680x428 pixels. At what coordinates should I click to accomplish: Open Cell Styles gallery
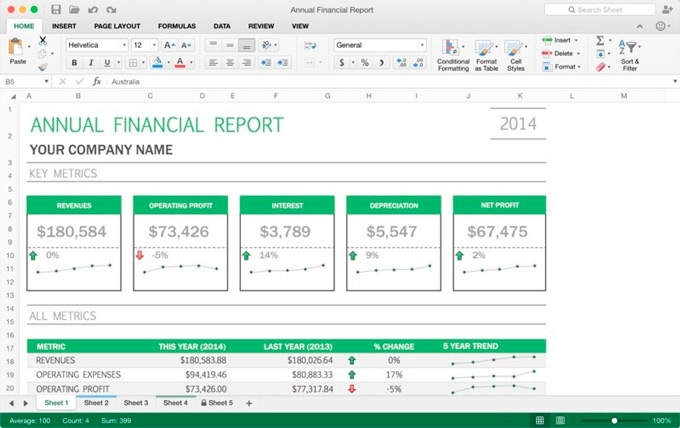pos(515,50)
